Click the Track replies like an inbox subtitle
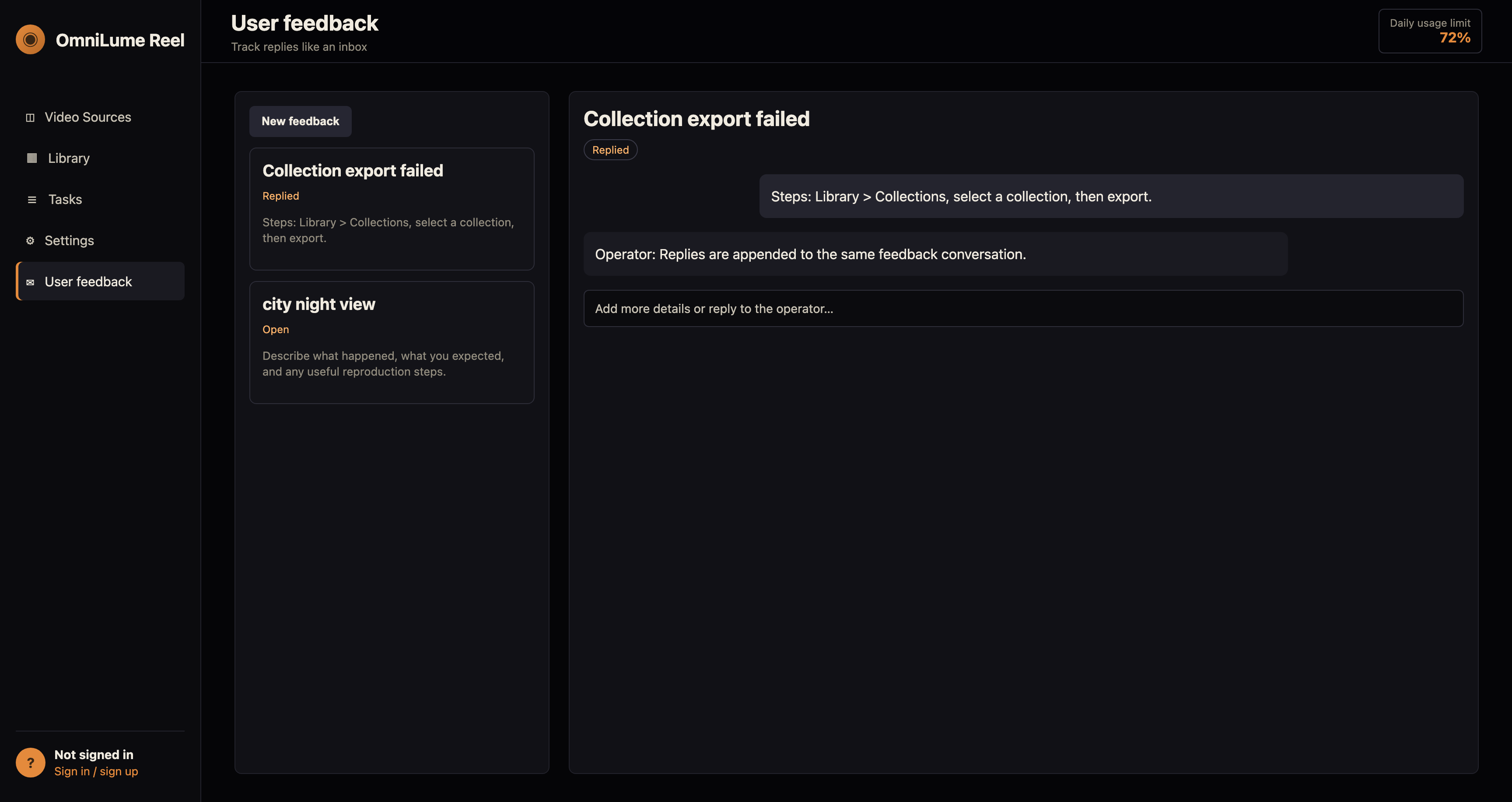The image size is (1512, 802). (299, 47)
